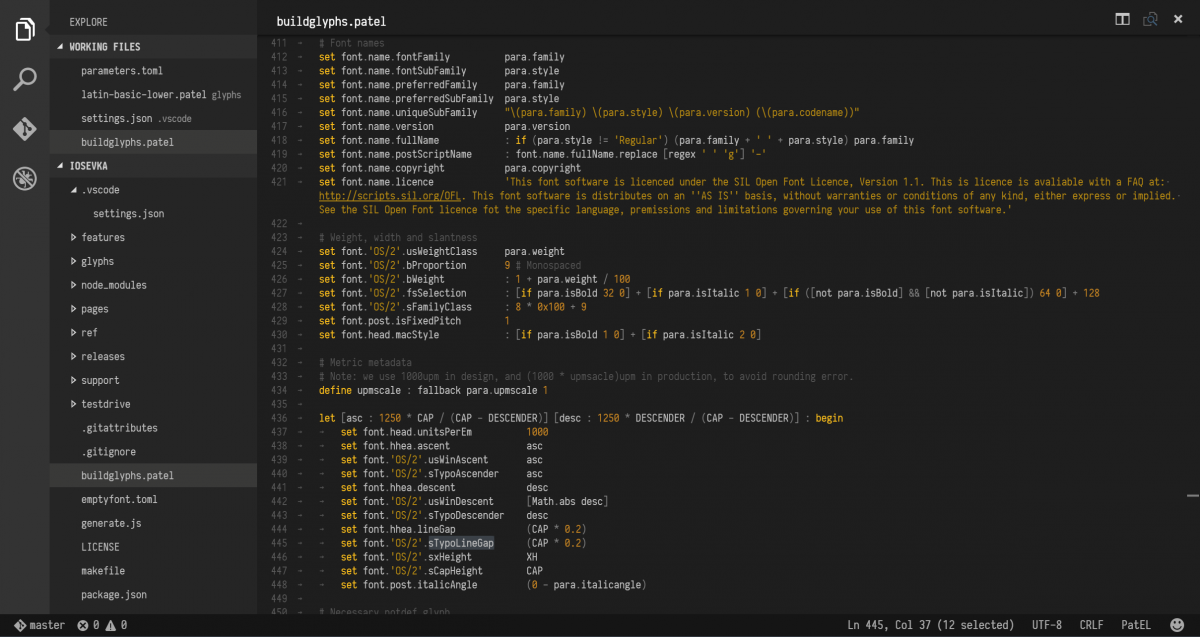Open package.json file
The image size is (1200, 637).
coord(153,594)
